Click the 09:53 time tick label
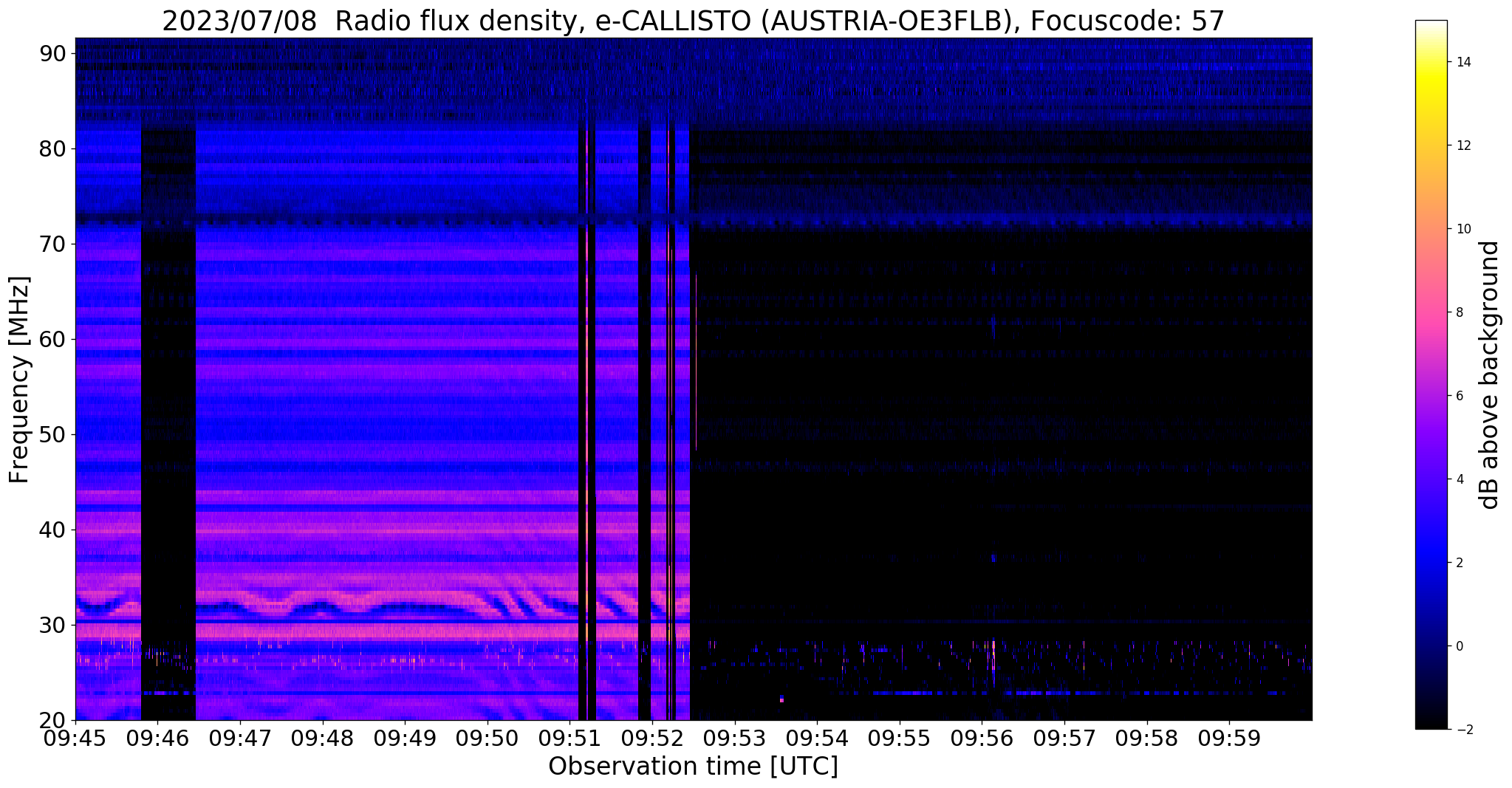 click(x=734, y=738)
